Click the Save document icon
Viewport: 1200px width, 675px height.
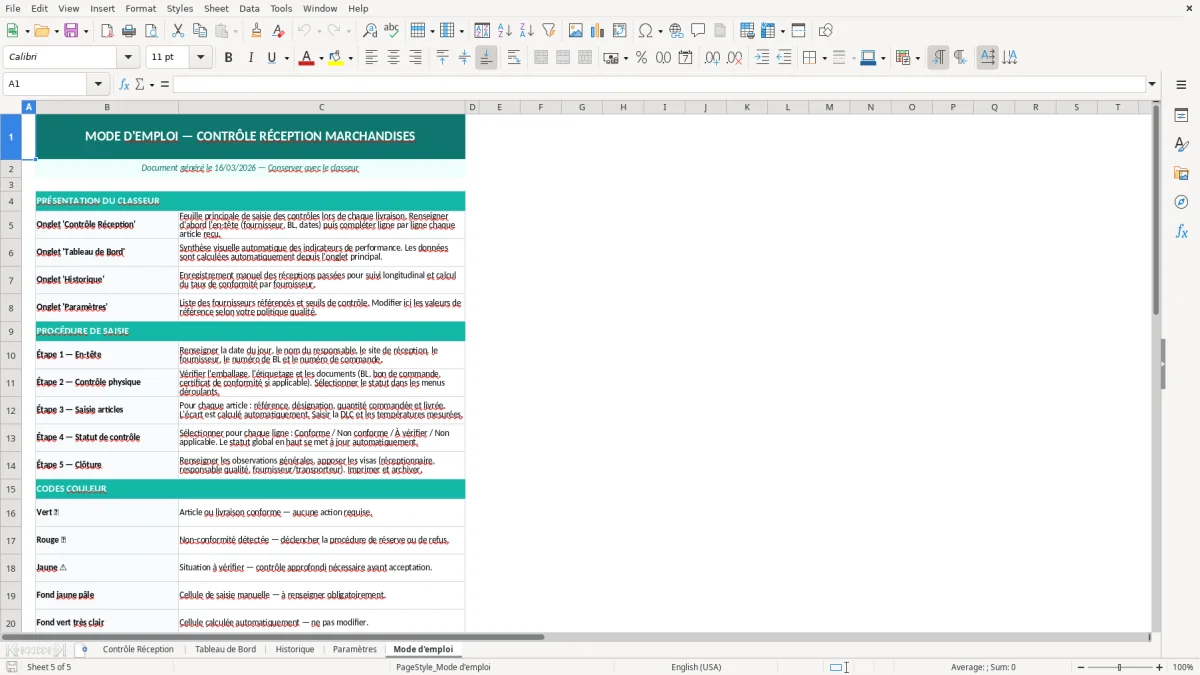71,31
